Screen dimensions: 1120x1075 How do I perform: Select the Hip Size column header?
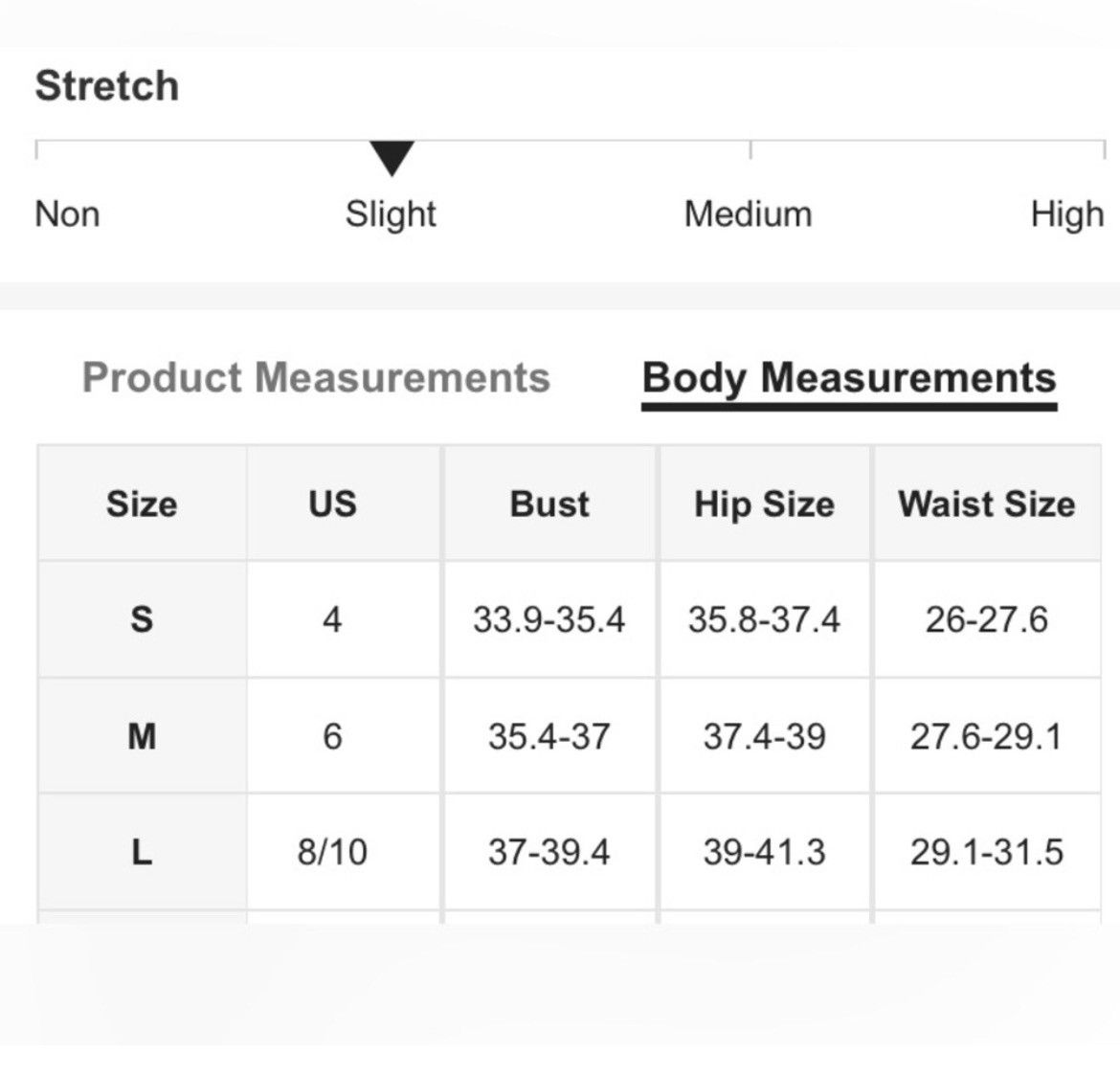click(764, 504)
